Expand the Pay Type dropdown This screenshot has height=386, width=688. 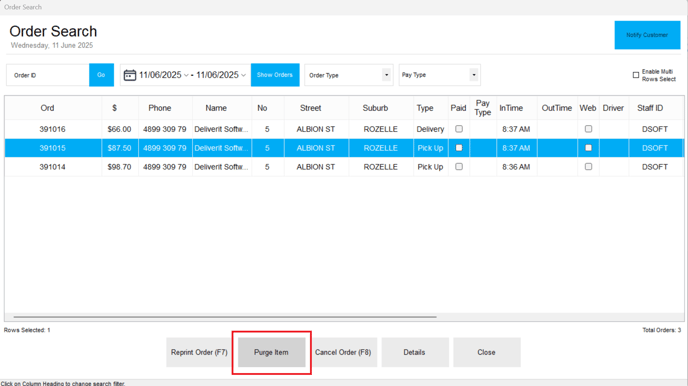(474, 75)
